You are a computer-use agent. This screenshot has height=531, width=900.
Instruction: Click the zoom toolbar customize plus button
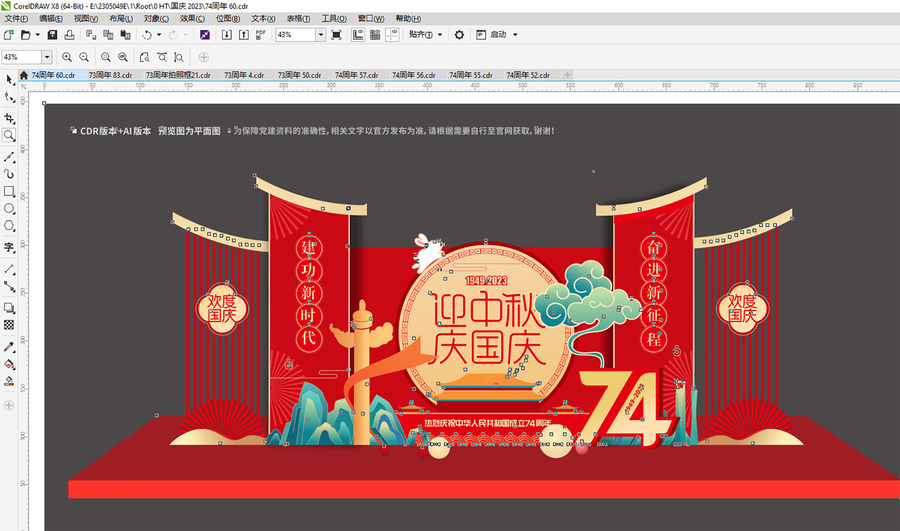pyautogui.click(x=204, y=57)
